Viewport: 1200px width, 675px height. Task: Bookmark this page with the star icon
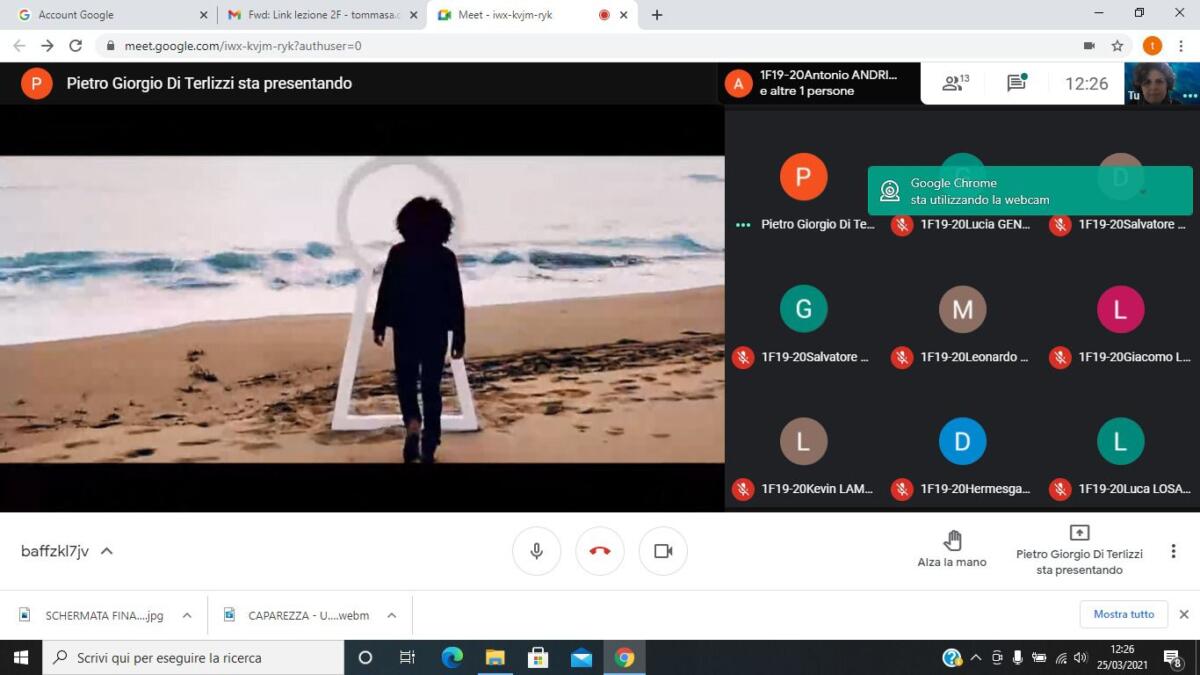(1117, 46)
